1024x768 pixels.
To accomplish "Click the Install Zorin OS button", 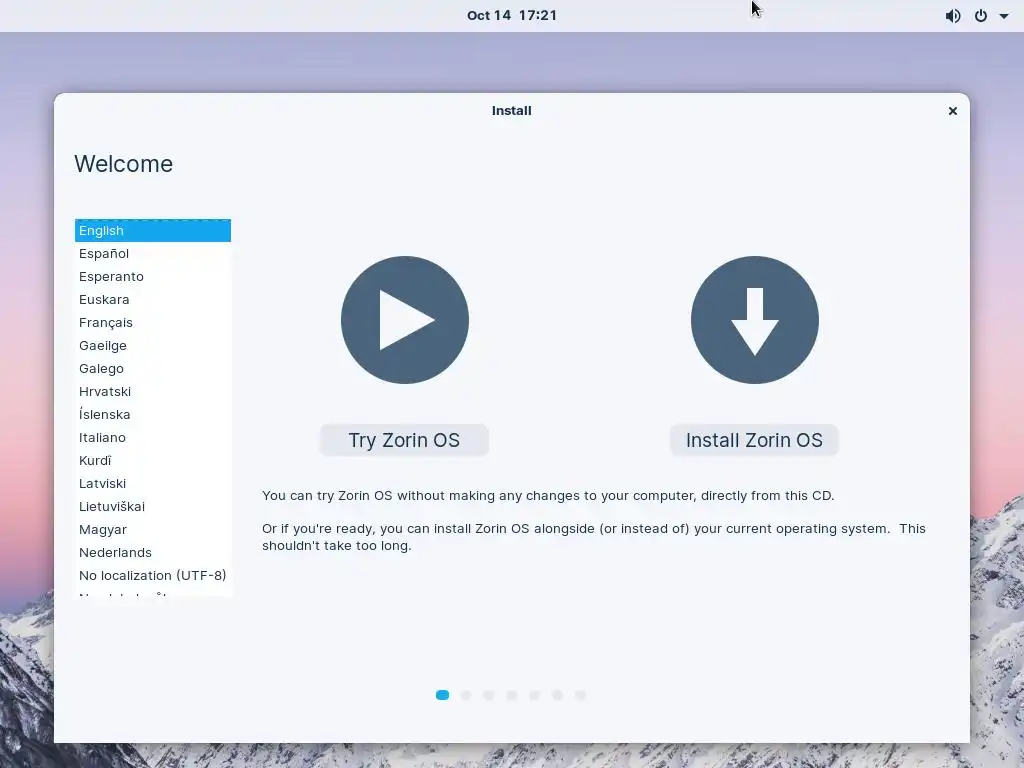I will [x=754, y=440].
